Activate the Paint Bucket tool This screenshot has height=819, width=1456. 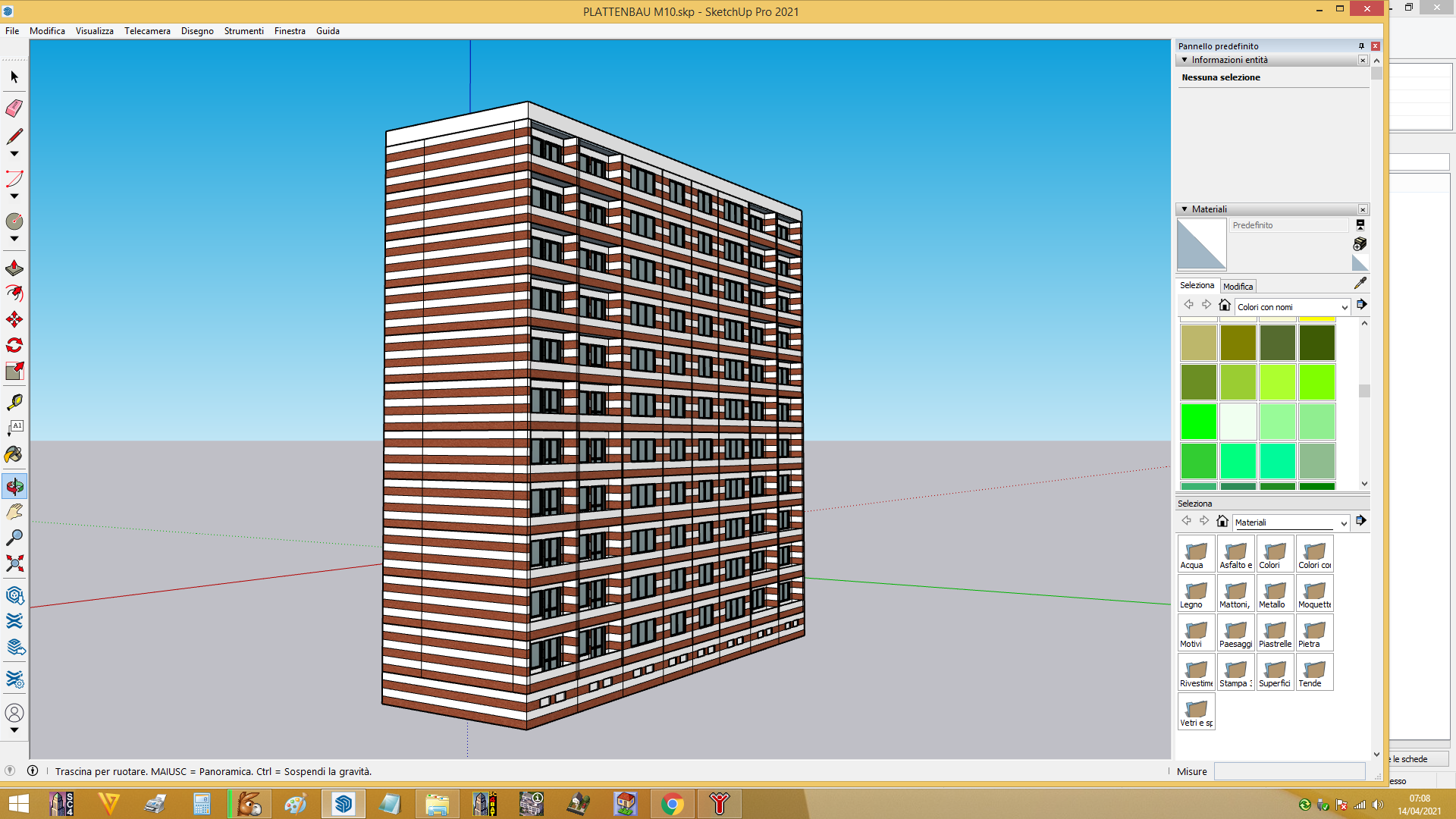coord(14,454)
